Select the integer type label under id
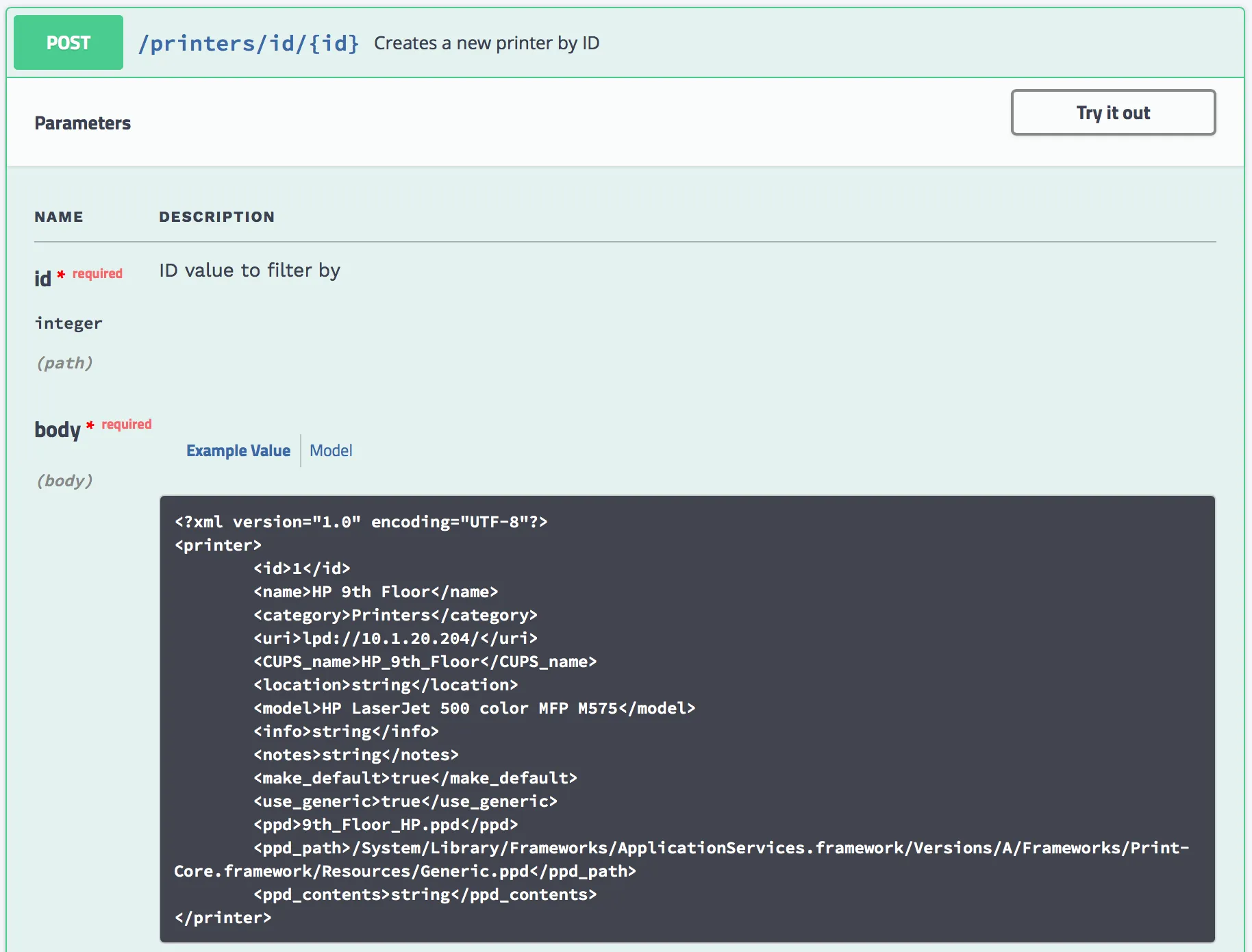This screenshot has height=952, width=1252. [68, 323]
